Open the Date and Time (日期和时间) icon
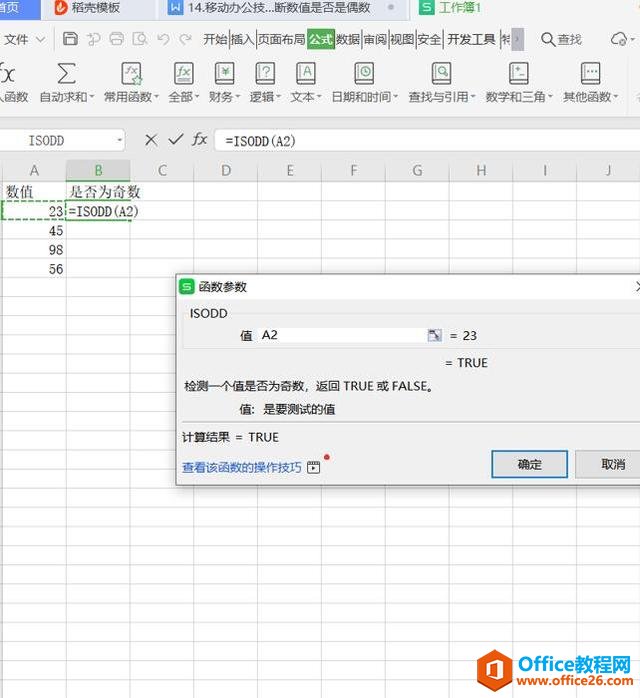Screen dimensions: 640x698 [364, 73]
